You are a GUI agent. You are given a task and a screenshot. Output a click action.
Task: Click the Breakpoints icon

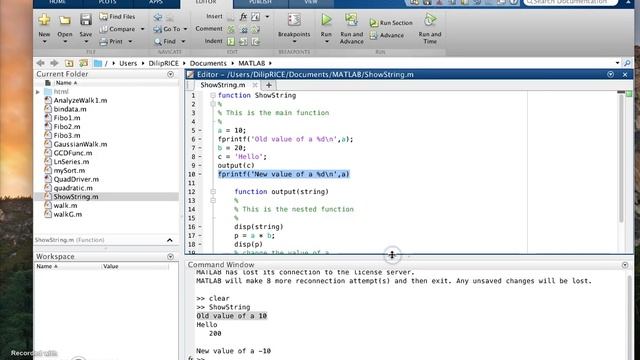(294, 20)
